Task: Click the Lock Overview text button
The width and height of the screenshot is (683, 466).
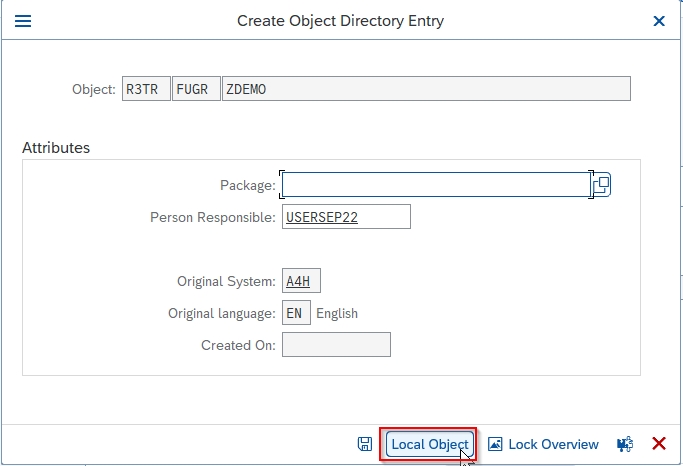Action: (553, 444)
